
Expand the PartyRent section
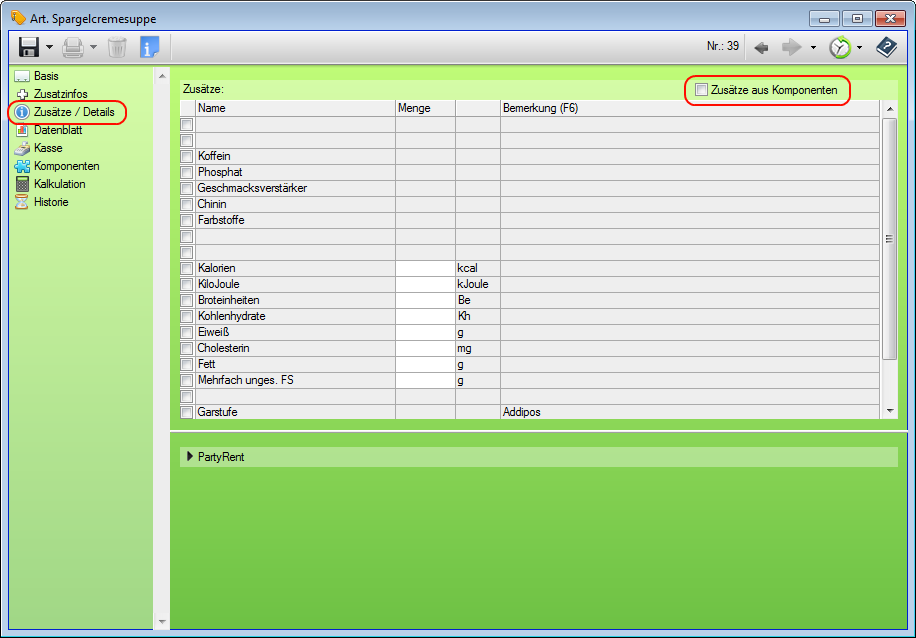click(190, 457)
